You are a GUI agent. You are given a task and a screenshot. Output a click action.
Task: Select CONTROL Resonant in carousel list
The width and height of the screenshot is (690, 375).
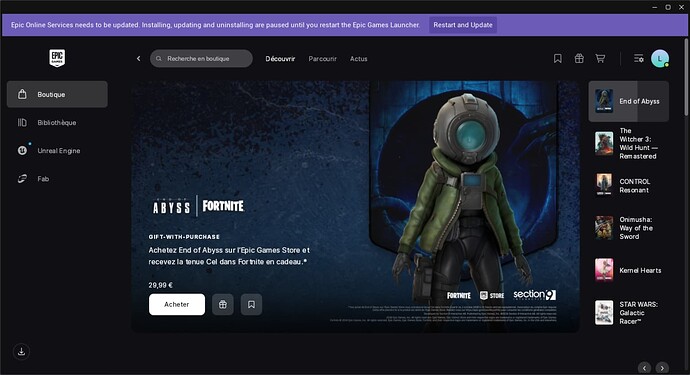(x=628, y=186)
